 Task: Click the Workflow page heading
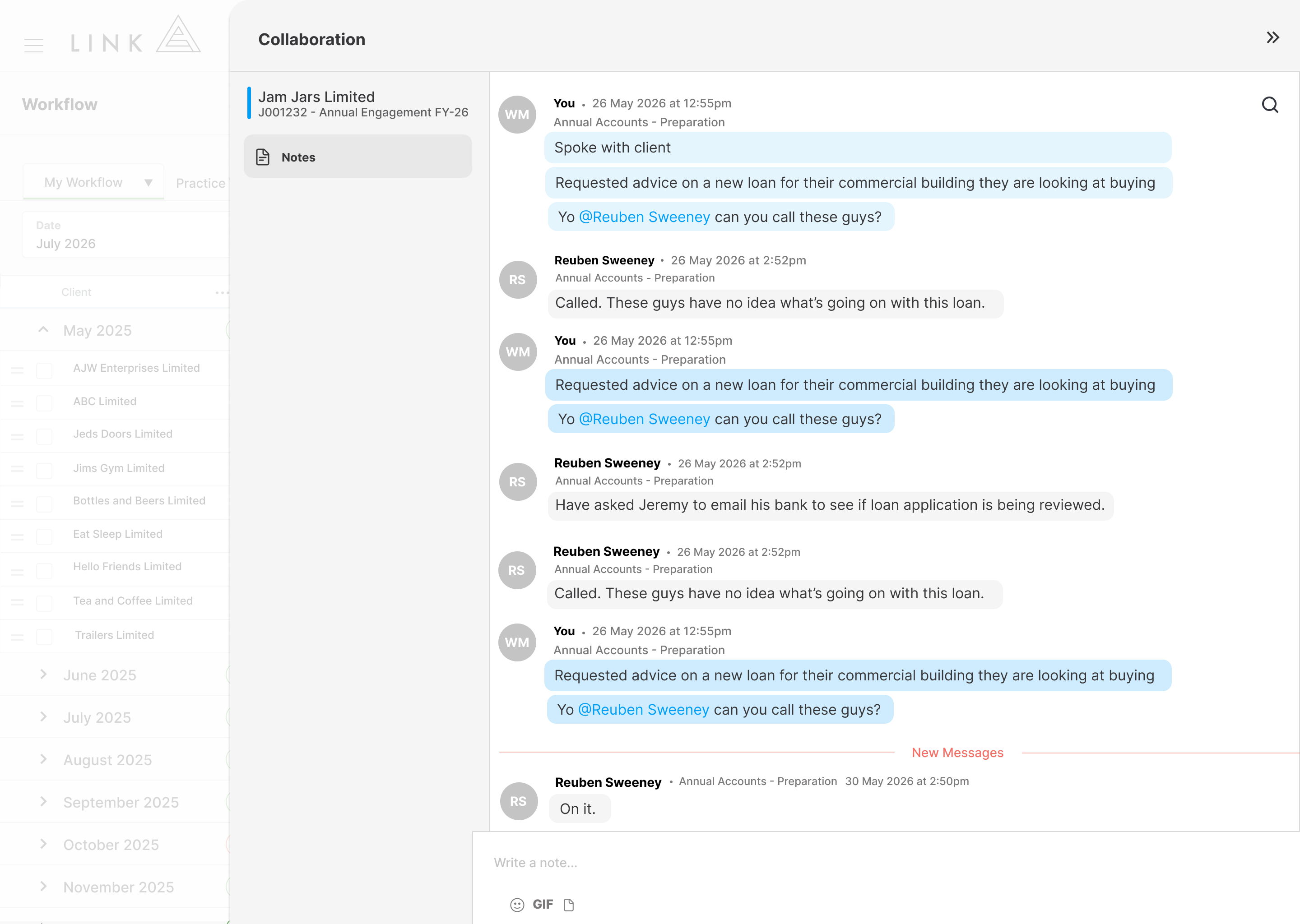pos(60,105)
